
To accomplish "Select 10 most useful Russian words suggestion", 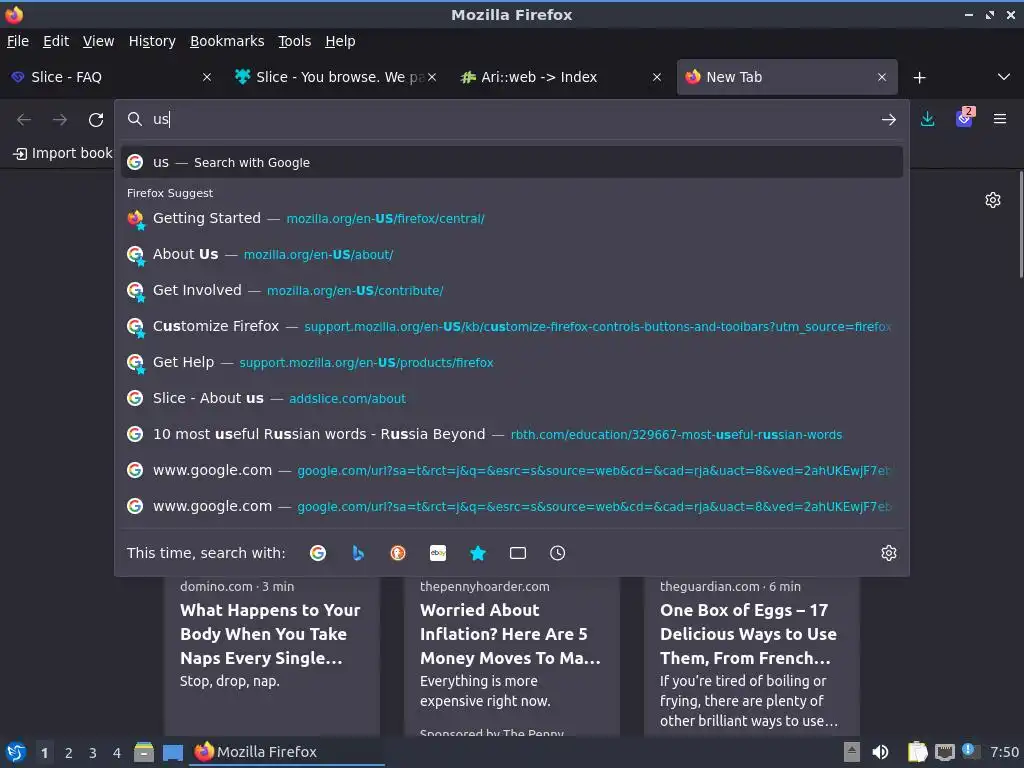I will click(512, 434).
